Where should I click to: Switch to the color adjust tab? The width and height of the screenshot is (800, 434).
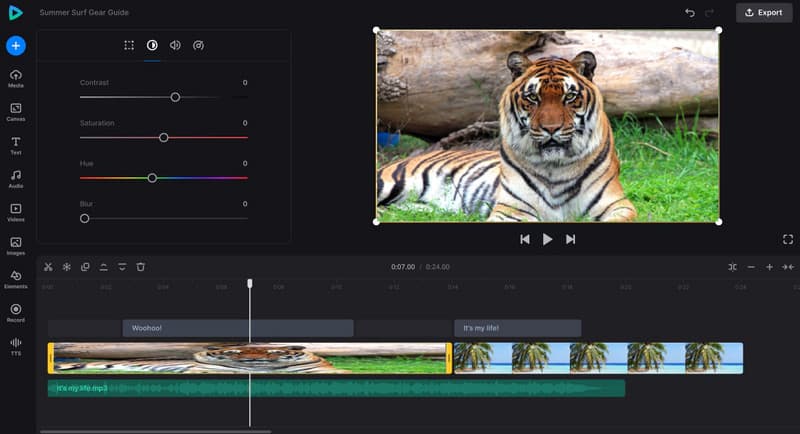click(x=152, y=45)
